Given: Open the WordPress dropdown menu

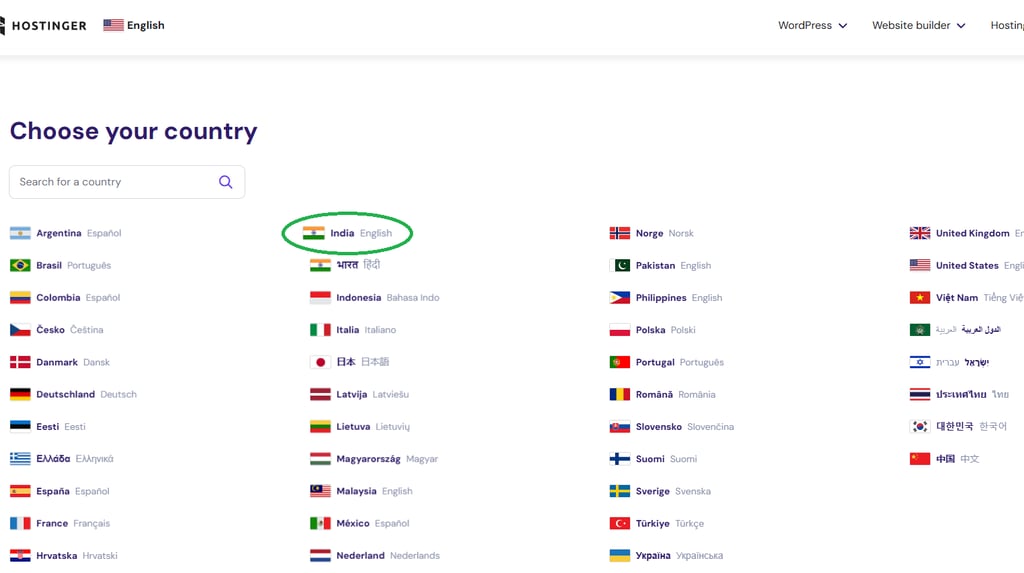Looking at the screenshot, I should coord(812,25).
